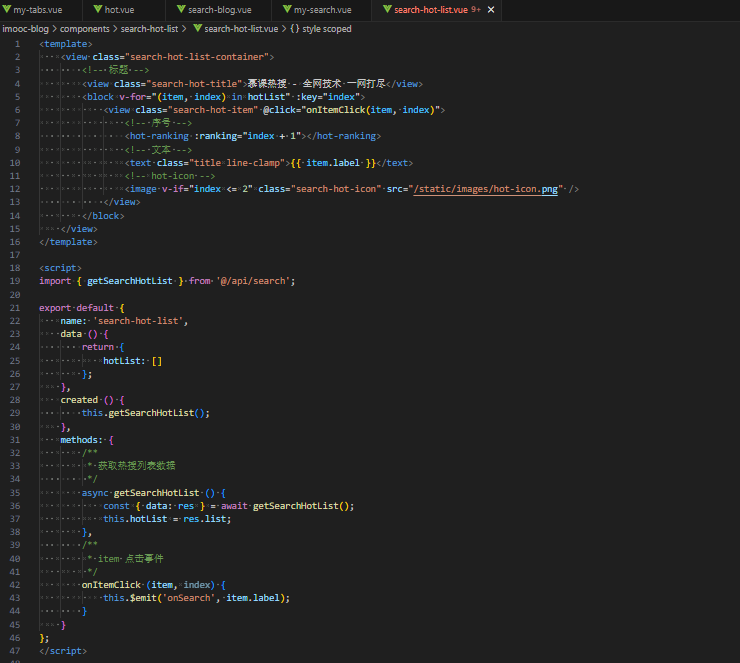Click onItemClick in the @click handler
740x663 pixels.
point(336,110)
